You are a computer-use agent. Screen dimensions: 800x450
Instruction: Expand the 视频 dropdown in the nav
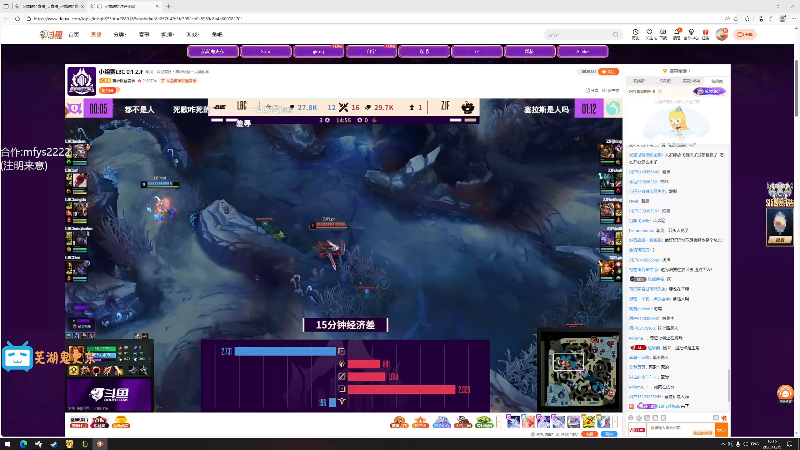pos(167,35)
